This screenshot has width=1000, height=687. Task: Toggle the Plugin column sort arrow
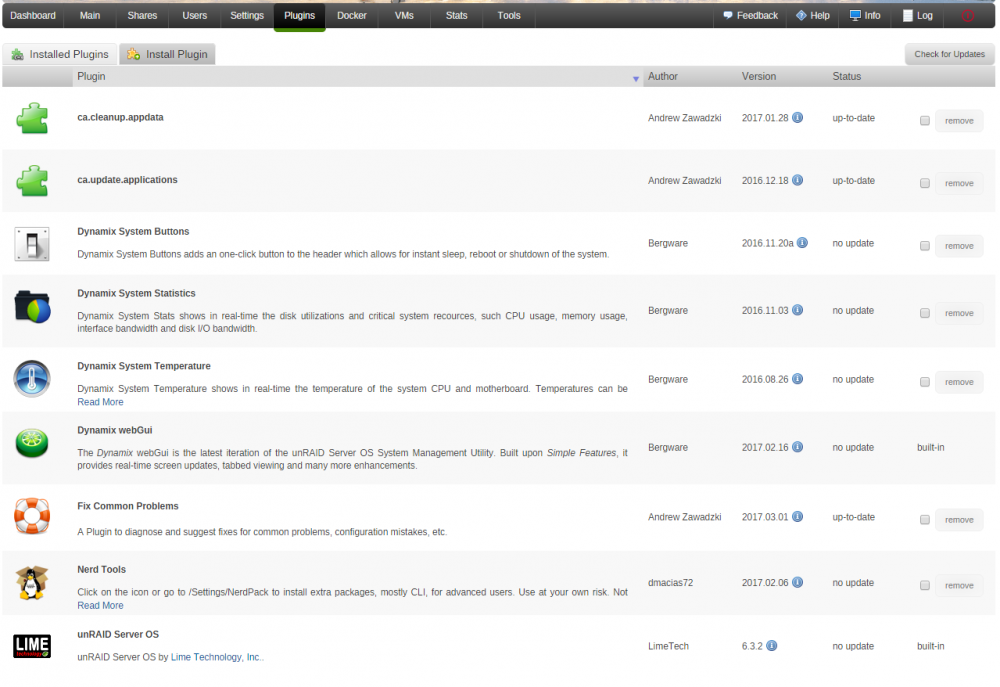(x=636, y=78)
